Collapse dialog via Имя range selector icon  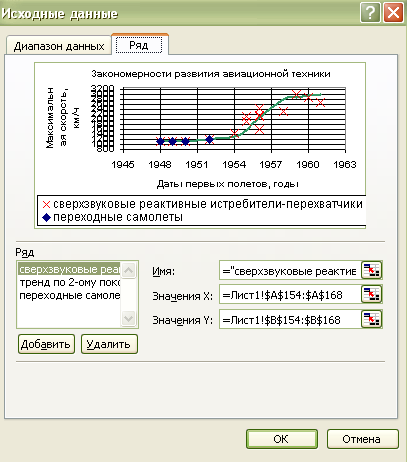371,270
